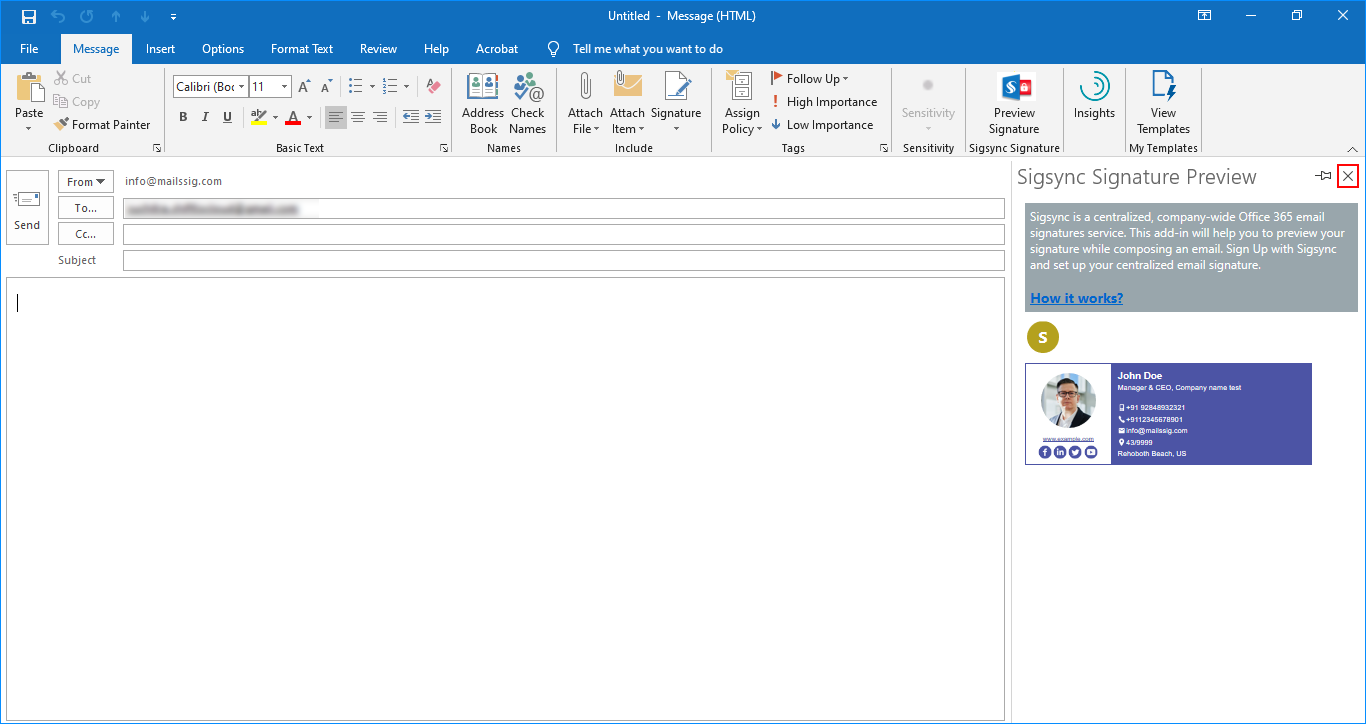The height and width of the screenshot is (724, 1366).
Task: Click into the Subject field
Action: coord(563,260)
